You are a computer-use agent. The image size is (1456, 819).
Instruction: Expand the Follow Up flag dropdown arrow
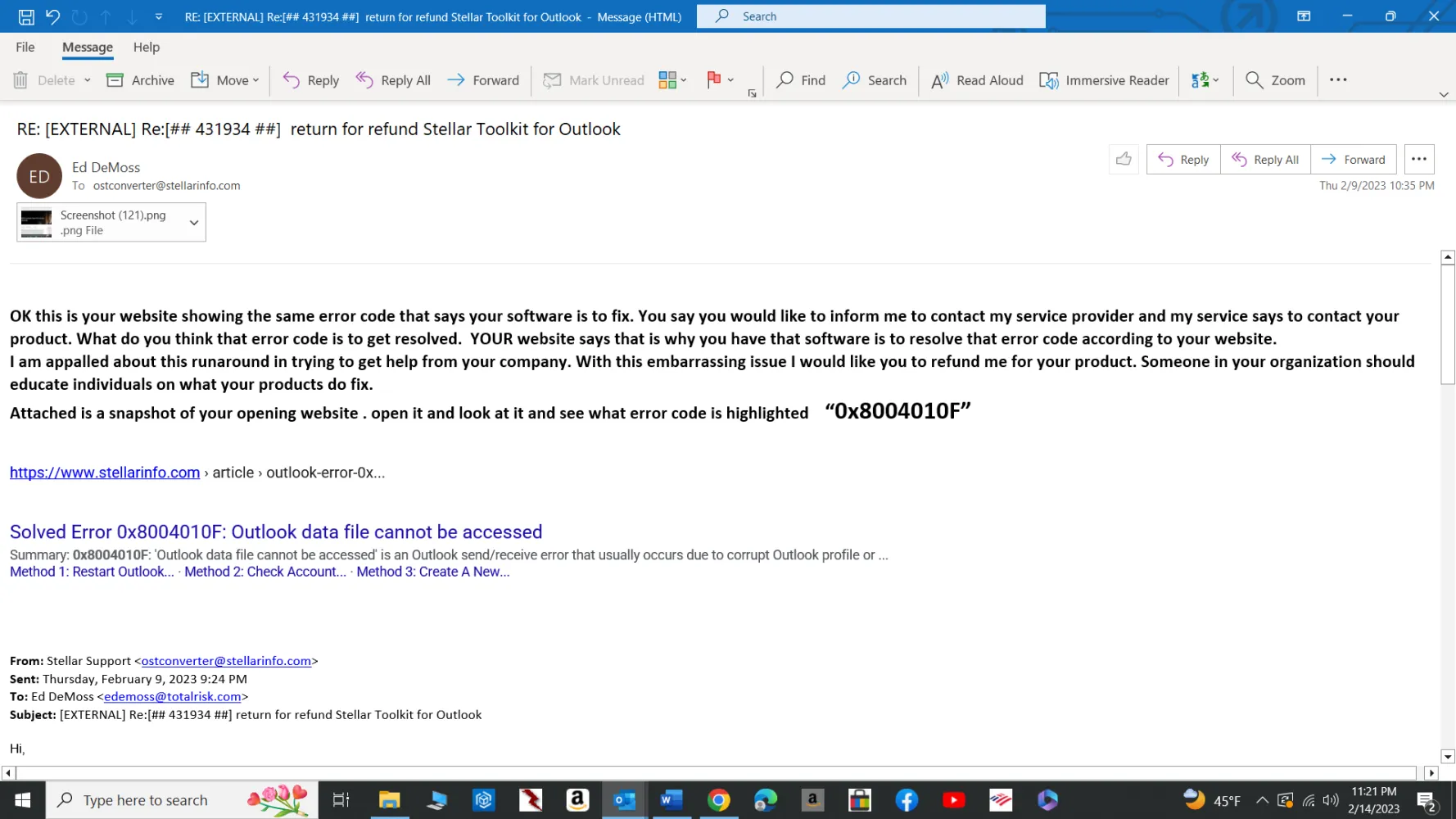731,80
